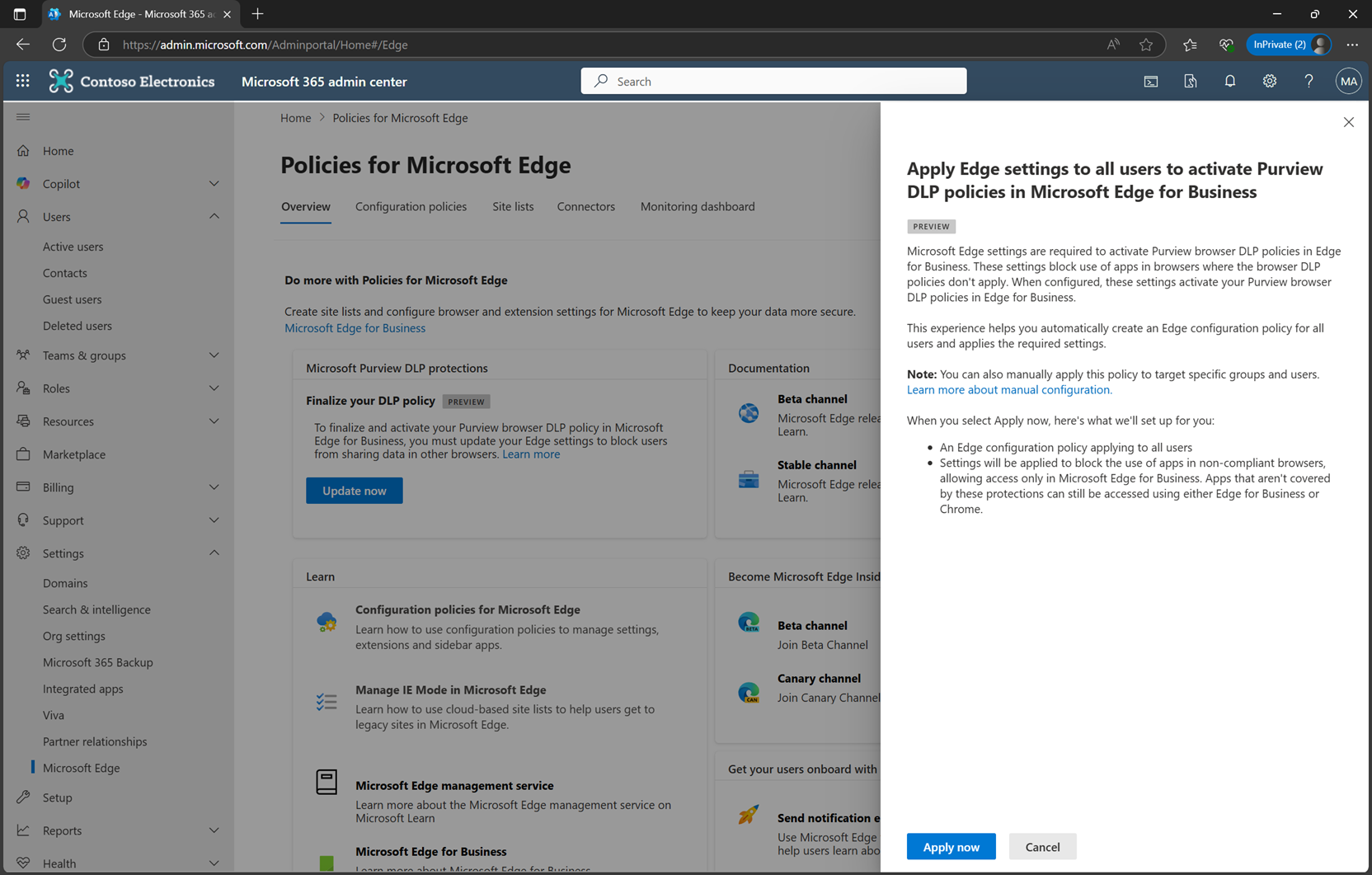Screen dimensions: 1372x875
Task: Open a new browser tab
Action: coord(257,14)
